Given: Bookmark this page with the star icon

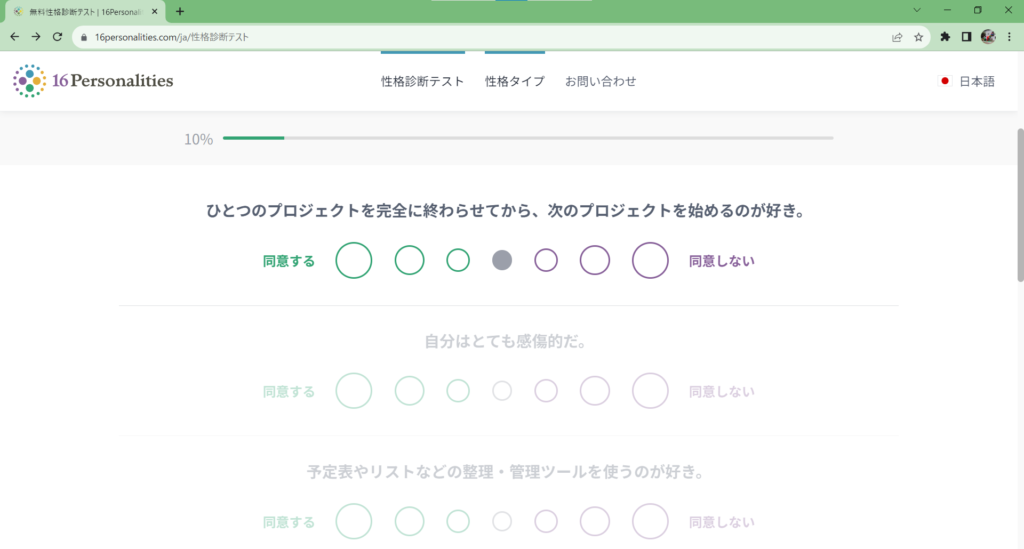Looking at the screenshot, I should [x=918, y=37].
